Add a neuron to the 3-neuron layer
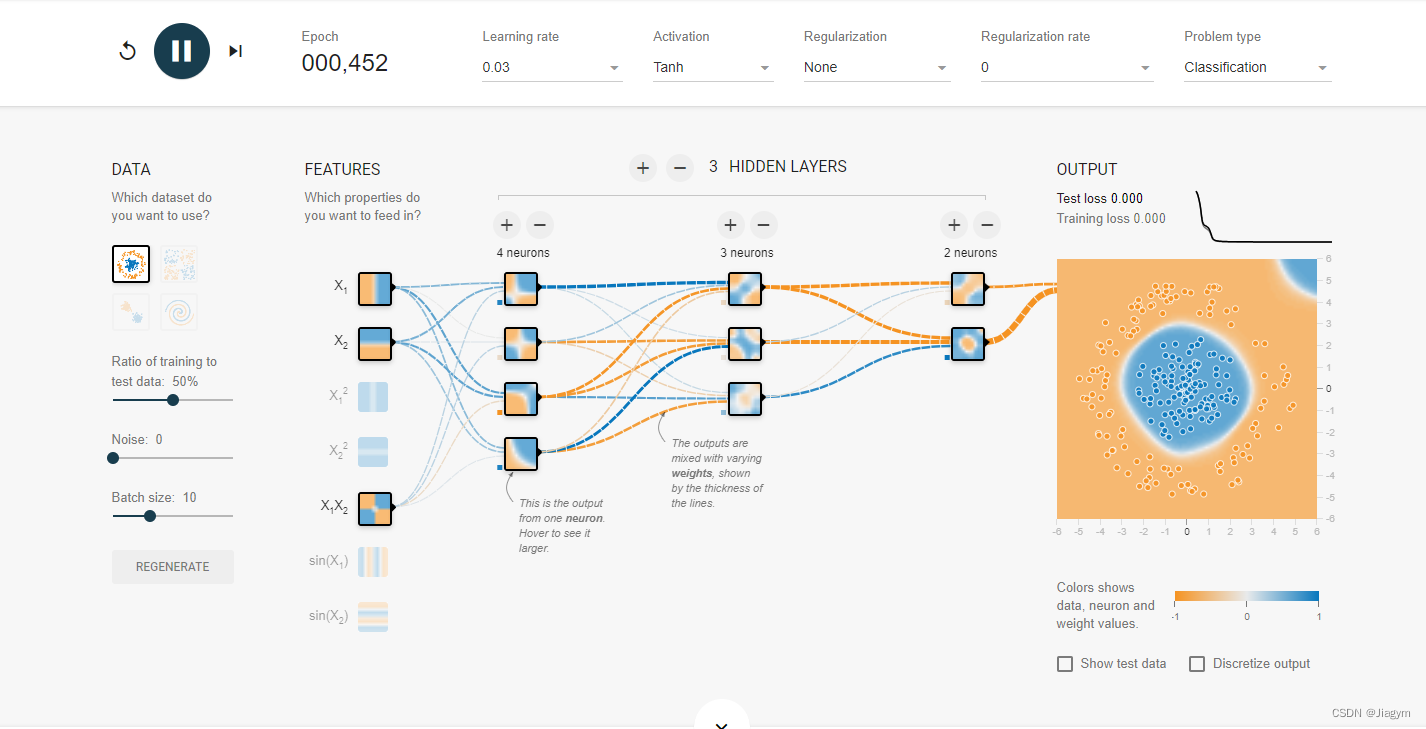Viewport: 1426px width, 729px height. click(730, 224)
